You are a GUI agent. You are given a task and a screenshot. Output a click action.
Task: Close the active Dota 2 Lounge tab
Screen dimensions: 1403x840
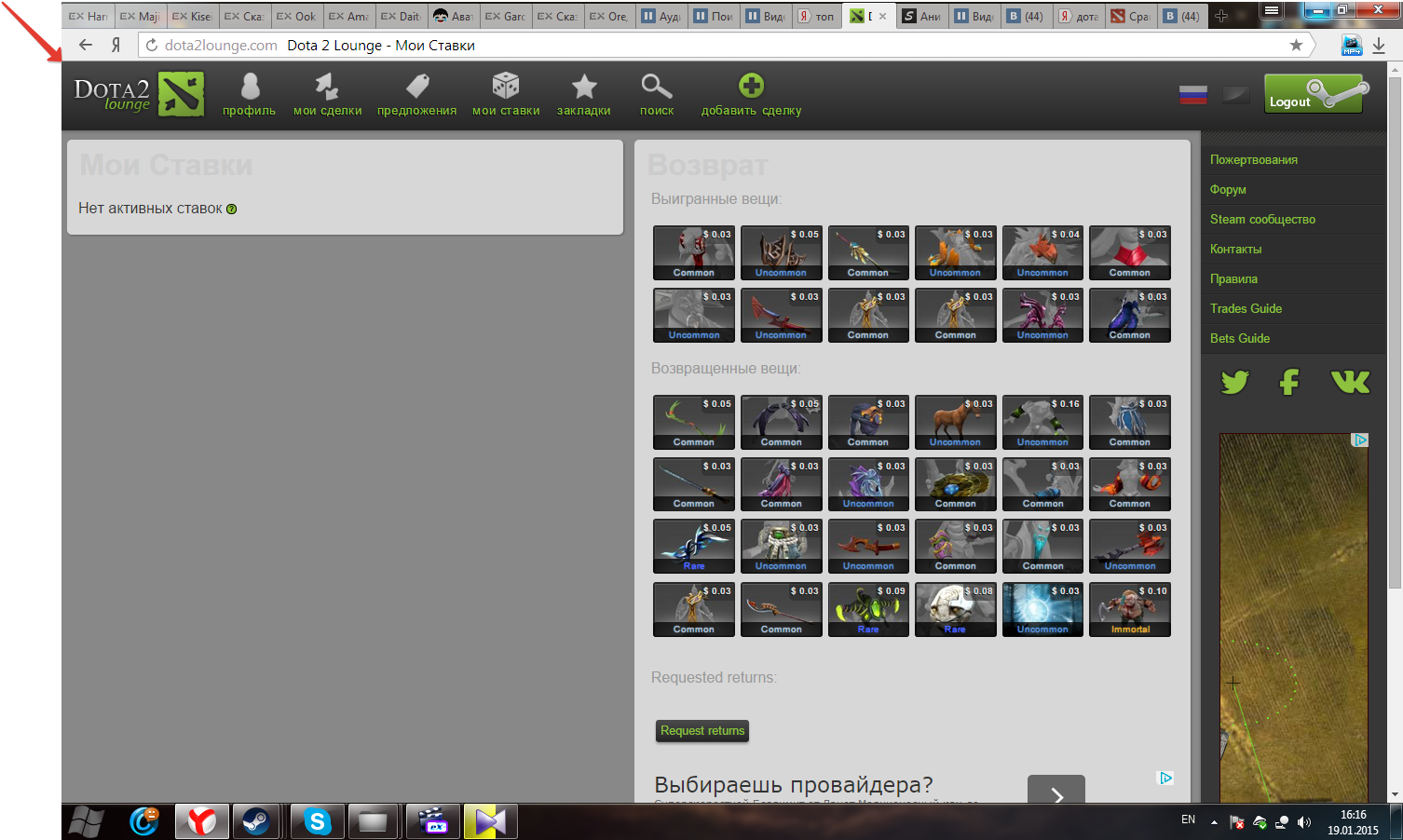tap(882, 16)
